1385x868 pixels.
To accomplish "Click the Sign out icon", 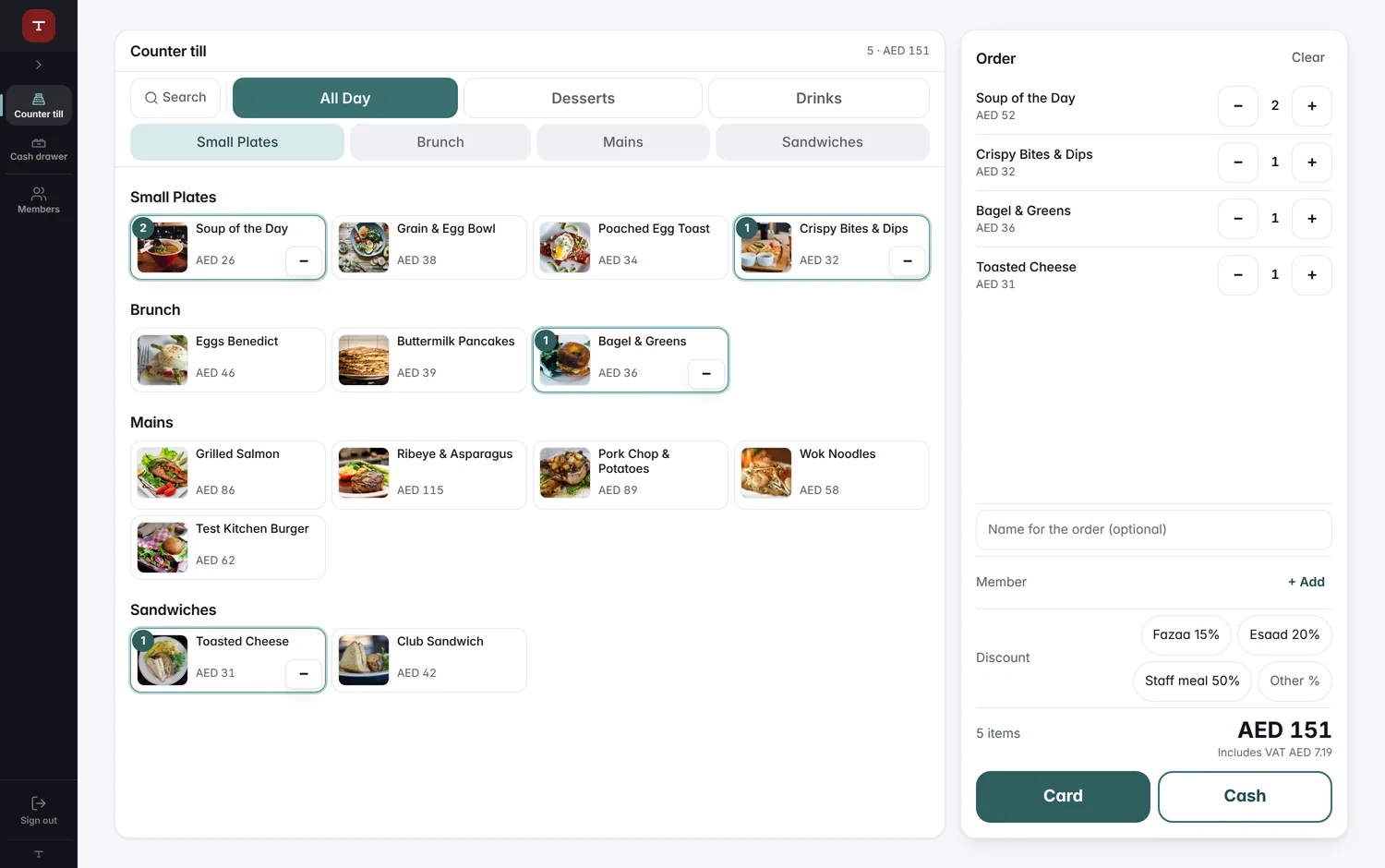I will pos(39,810).
